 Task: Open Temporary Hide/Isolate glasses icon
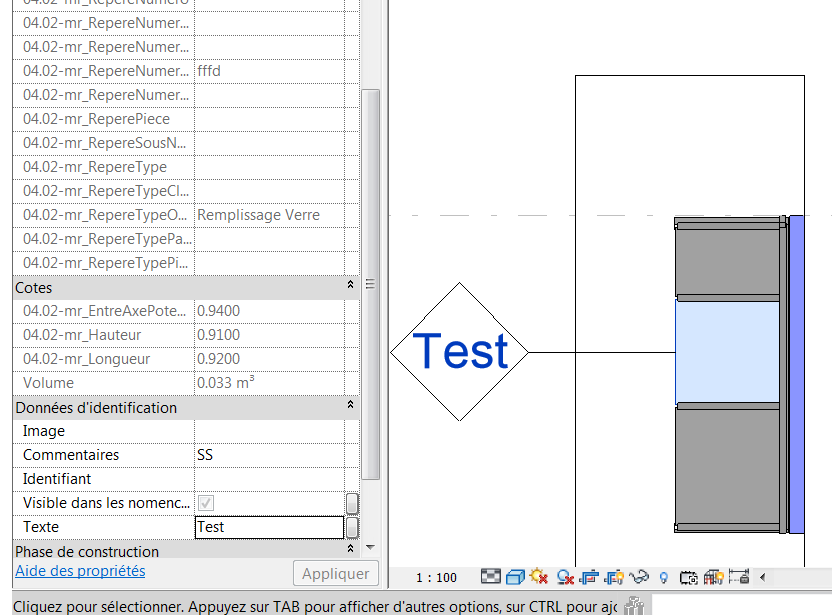point(639,577)
